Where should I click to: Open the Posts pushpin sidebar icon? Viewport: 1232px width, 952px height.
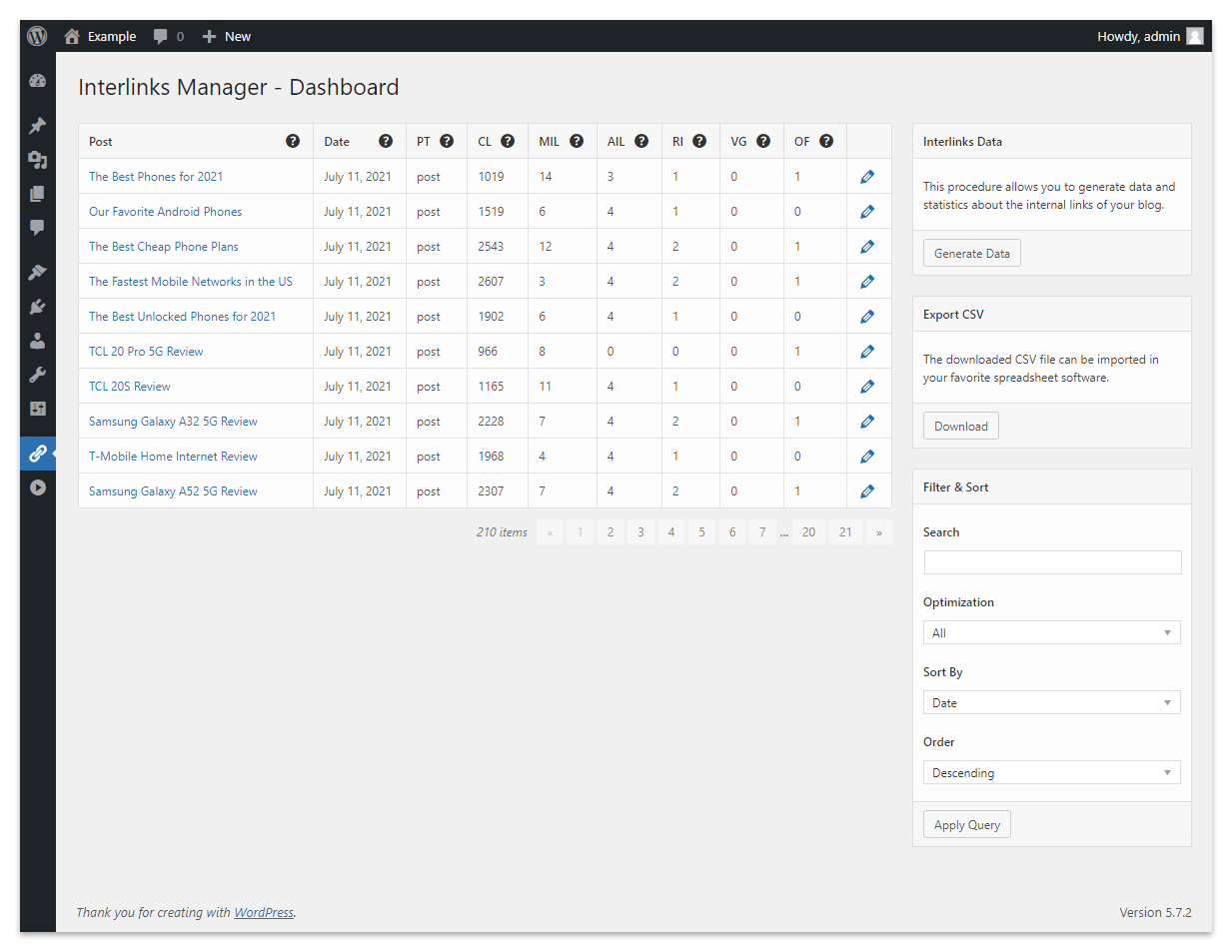point(38,126)
